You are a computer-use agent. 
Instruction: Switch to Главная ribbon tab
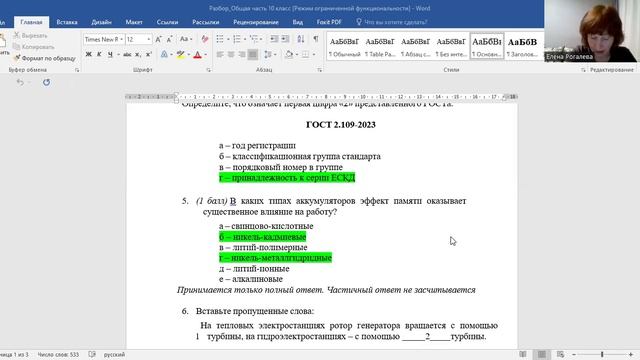(31, 22)
